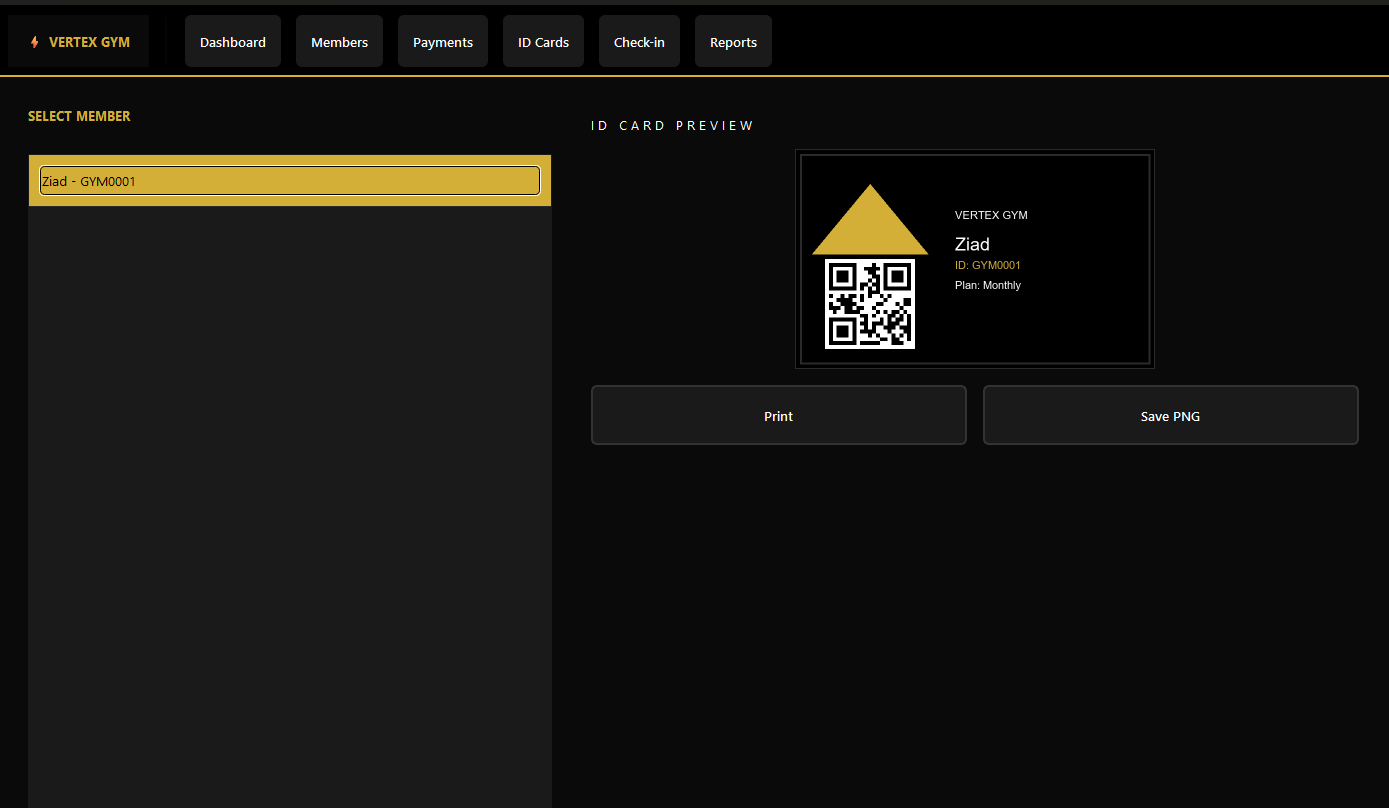
Task: Click the Plan: Monthly text on card
Action: (x=987, y=286)
